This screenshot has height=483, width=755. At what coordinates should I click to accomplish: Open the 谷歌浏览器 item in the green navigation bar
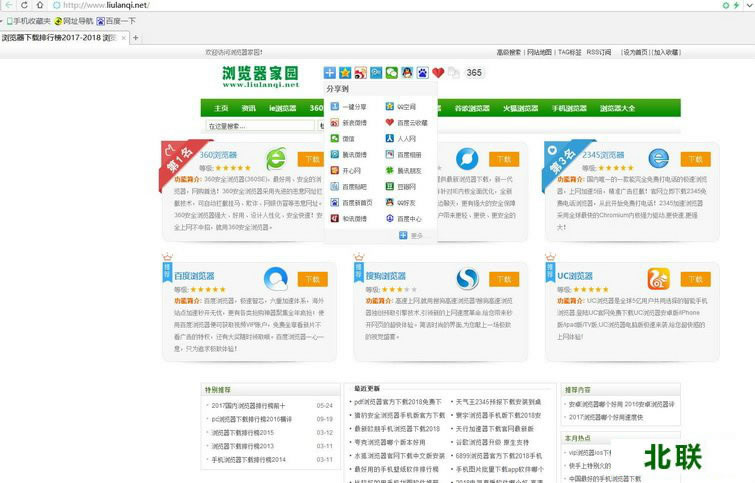click(472, 108)
